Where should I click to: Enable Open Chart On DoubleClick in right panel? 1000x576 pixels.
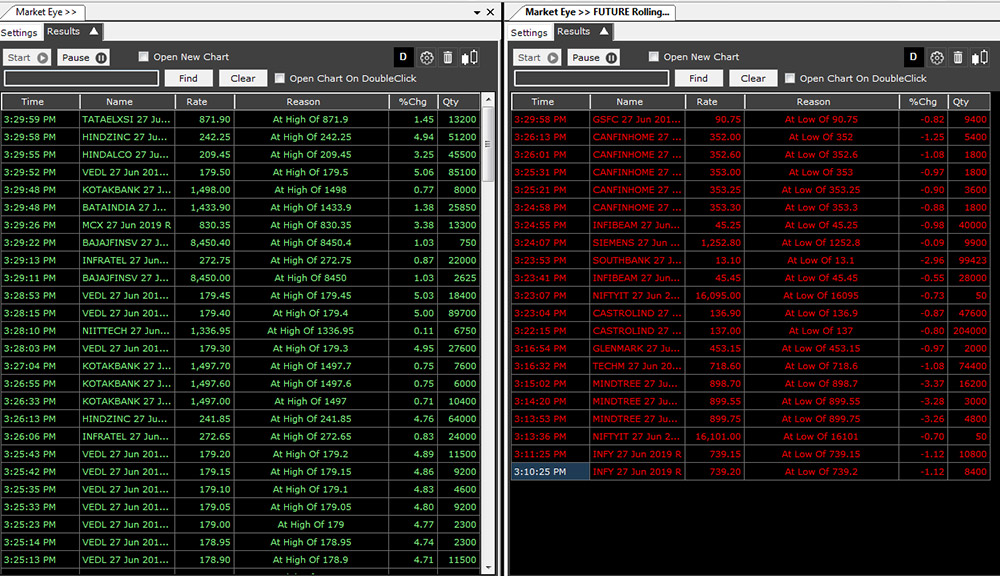(x=790, y=78)
